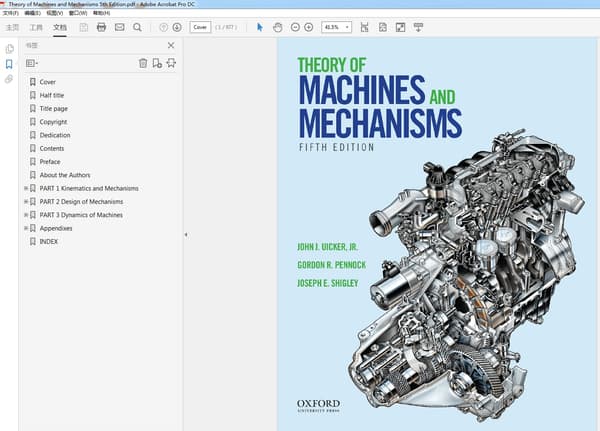Jump to INDEX bookmark
Image resolution: width=600 pixels, height=431 pixels.
(49, 242)
